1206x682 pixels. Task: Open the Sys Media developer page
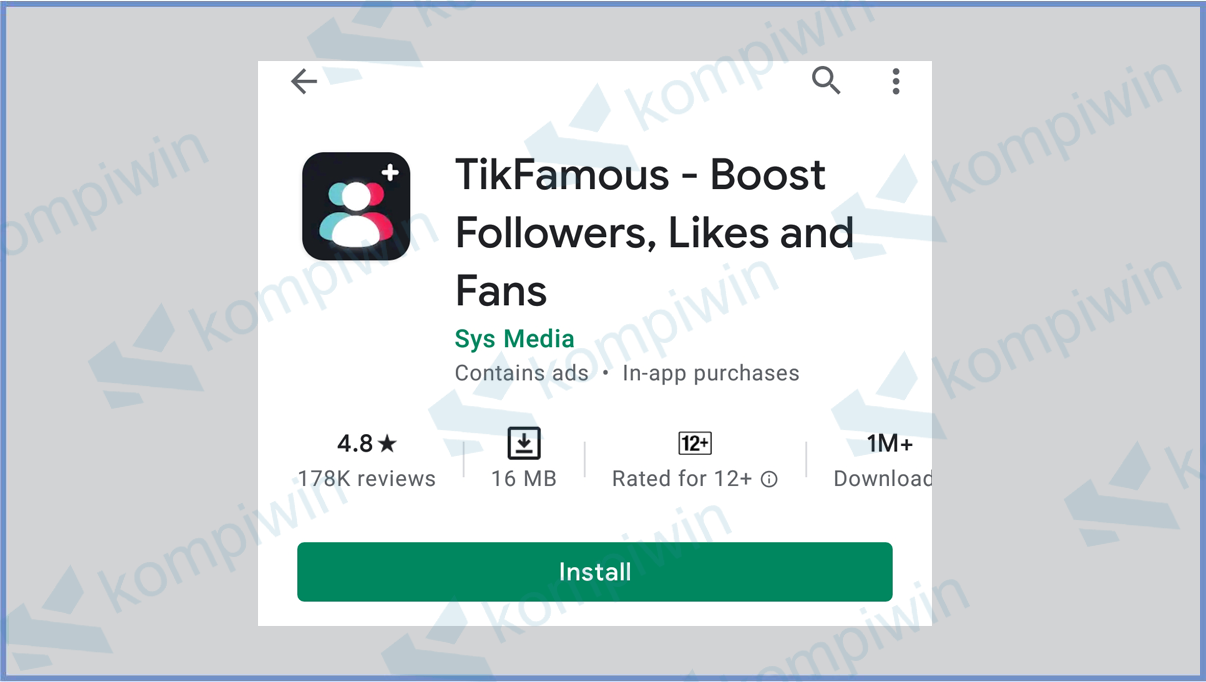514,339
